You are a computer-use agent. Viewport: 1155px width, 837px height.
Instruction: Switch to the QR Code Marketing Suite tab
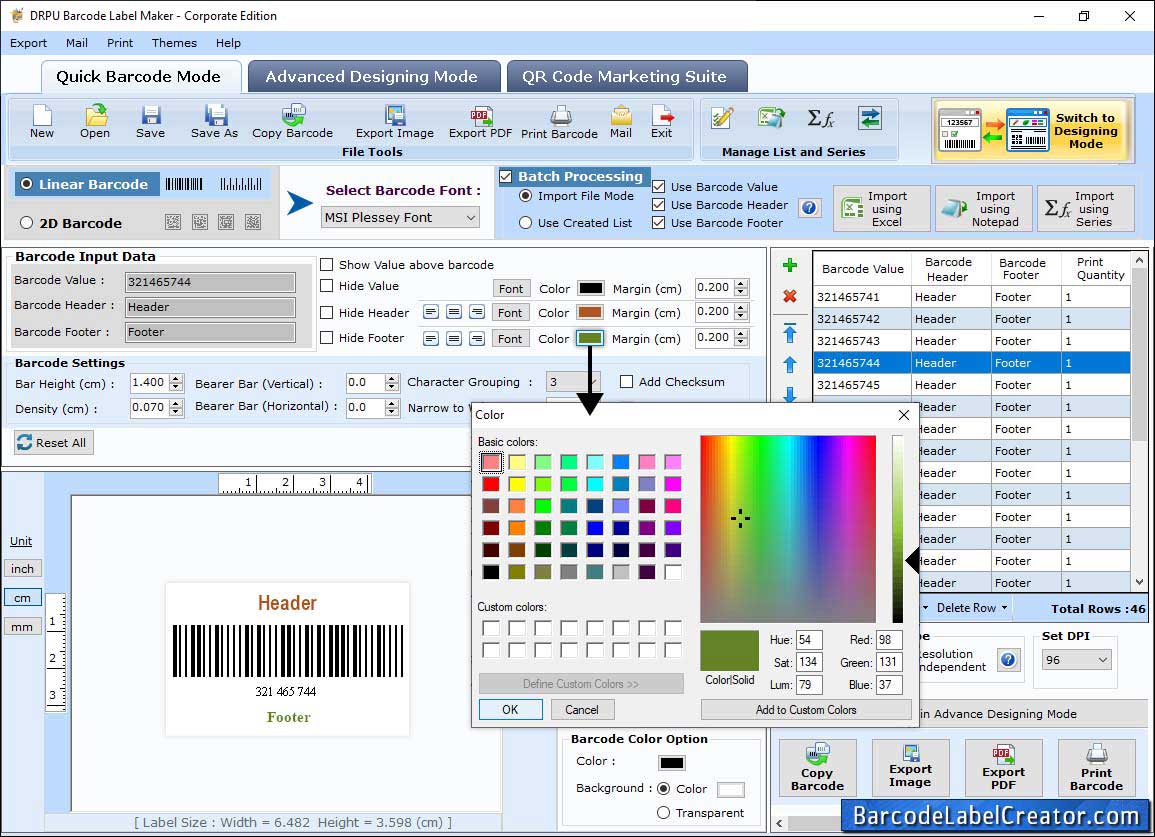click(627, 77)
